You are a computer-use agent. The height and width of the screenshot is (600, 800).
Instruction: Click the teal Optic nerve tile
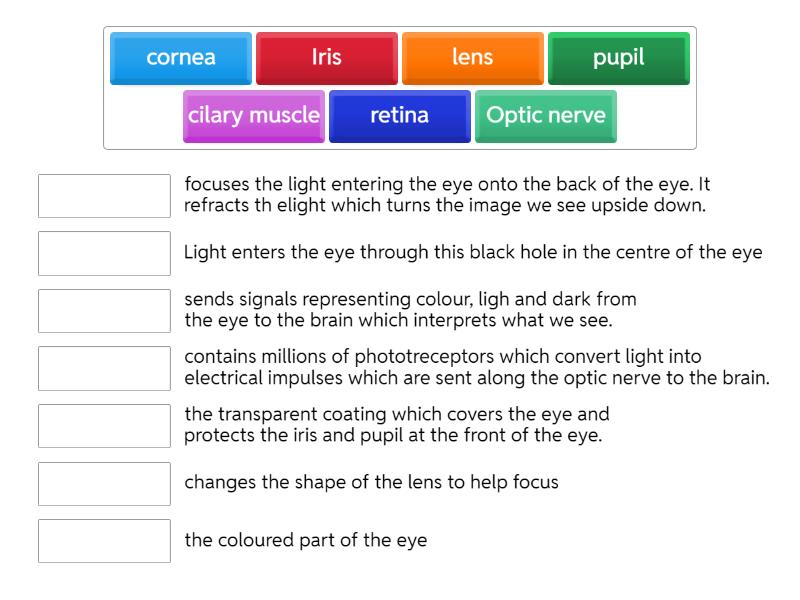coord(546,116)
